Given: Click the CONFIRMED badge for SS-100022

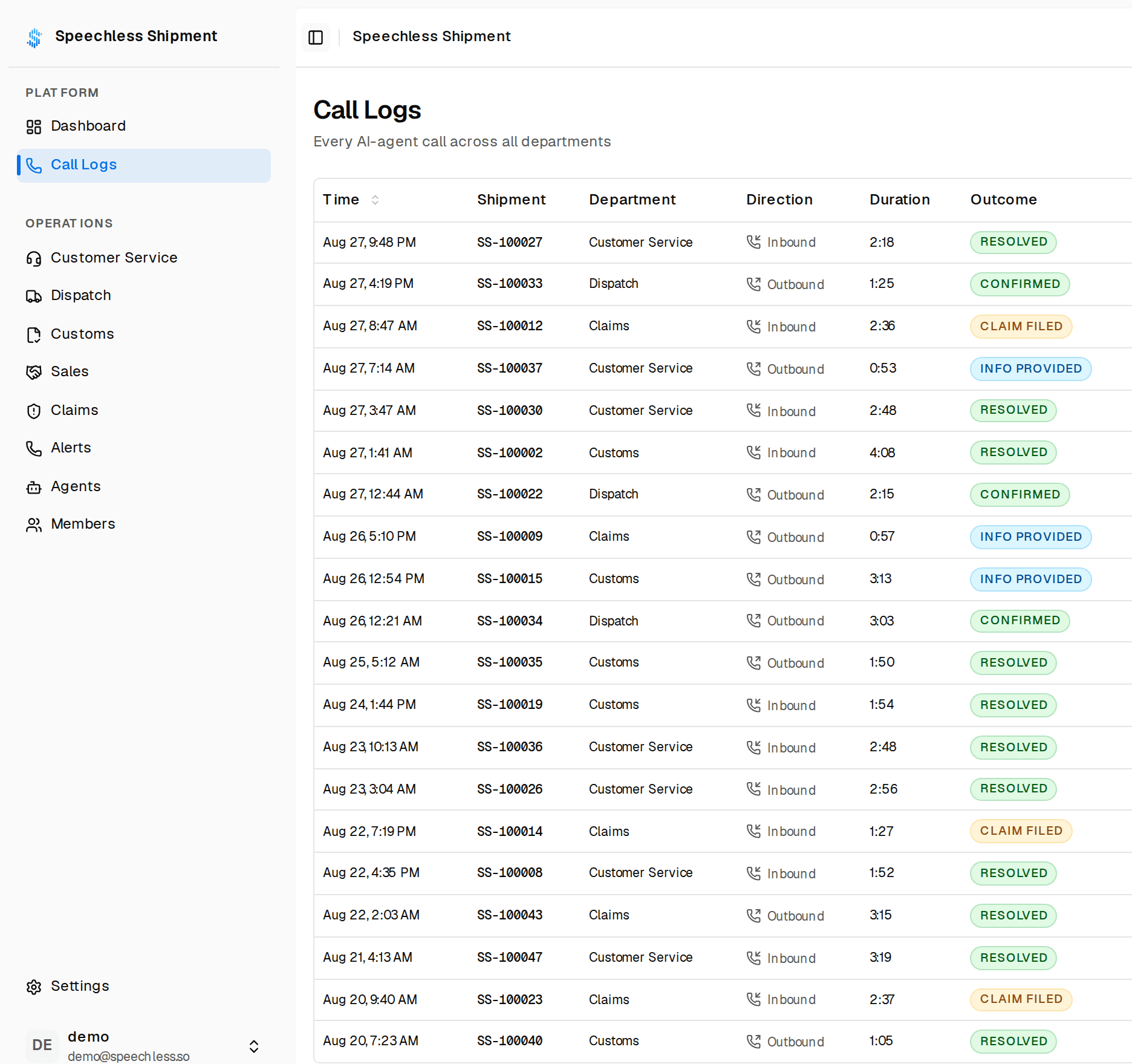Looking at the screenshot, I should pyautogui.click(x=1020, y=495).
